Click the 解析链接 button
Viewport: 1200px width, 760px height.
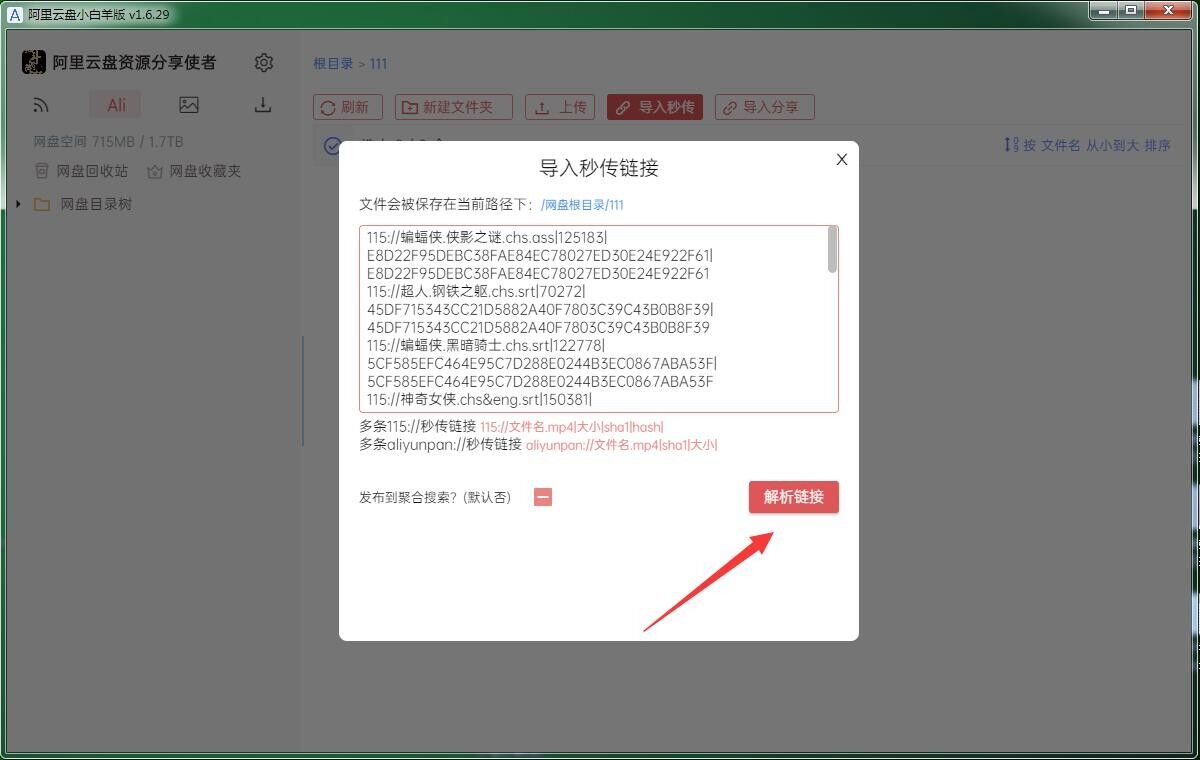pos(793,497)
